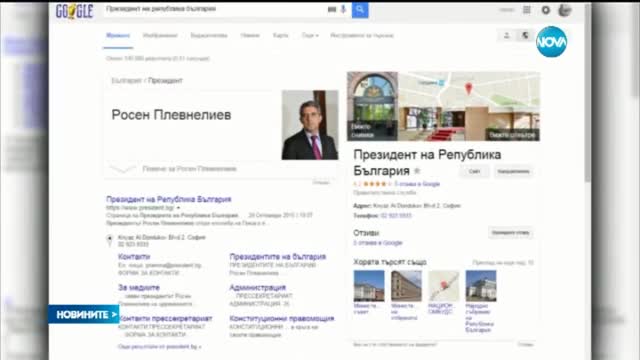
Task: Click Повече за Росен Плевнелиев
Action: click(x=189, y=169)
